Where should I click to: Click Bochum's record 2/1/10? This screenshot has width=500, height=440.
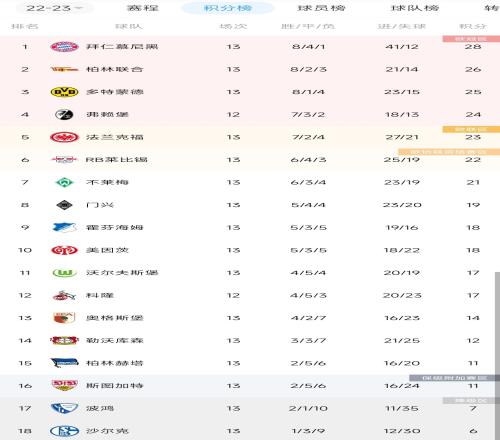pyautogui.click(x=308, y=408)
